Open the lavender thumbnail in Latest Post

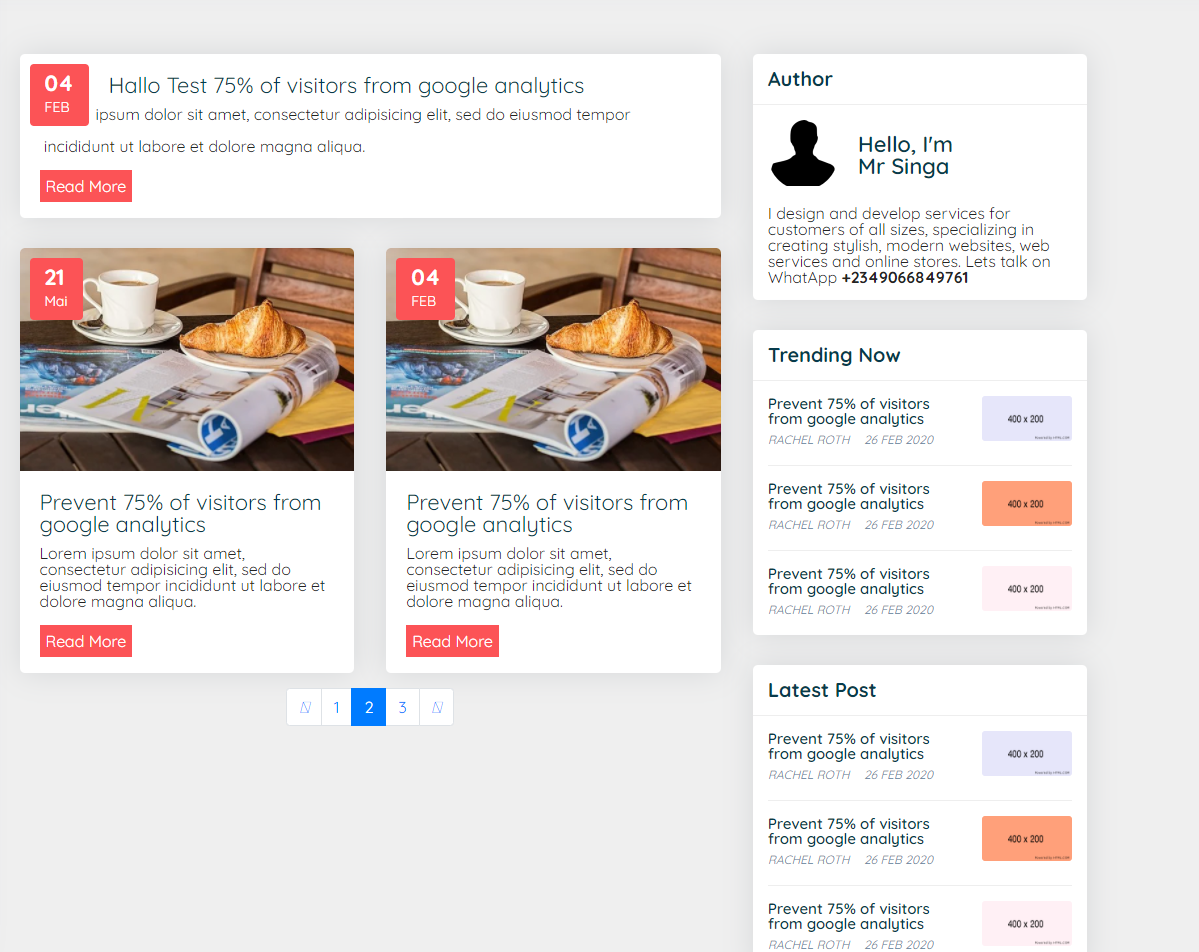click(1026, 753)
